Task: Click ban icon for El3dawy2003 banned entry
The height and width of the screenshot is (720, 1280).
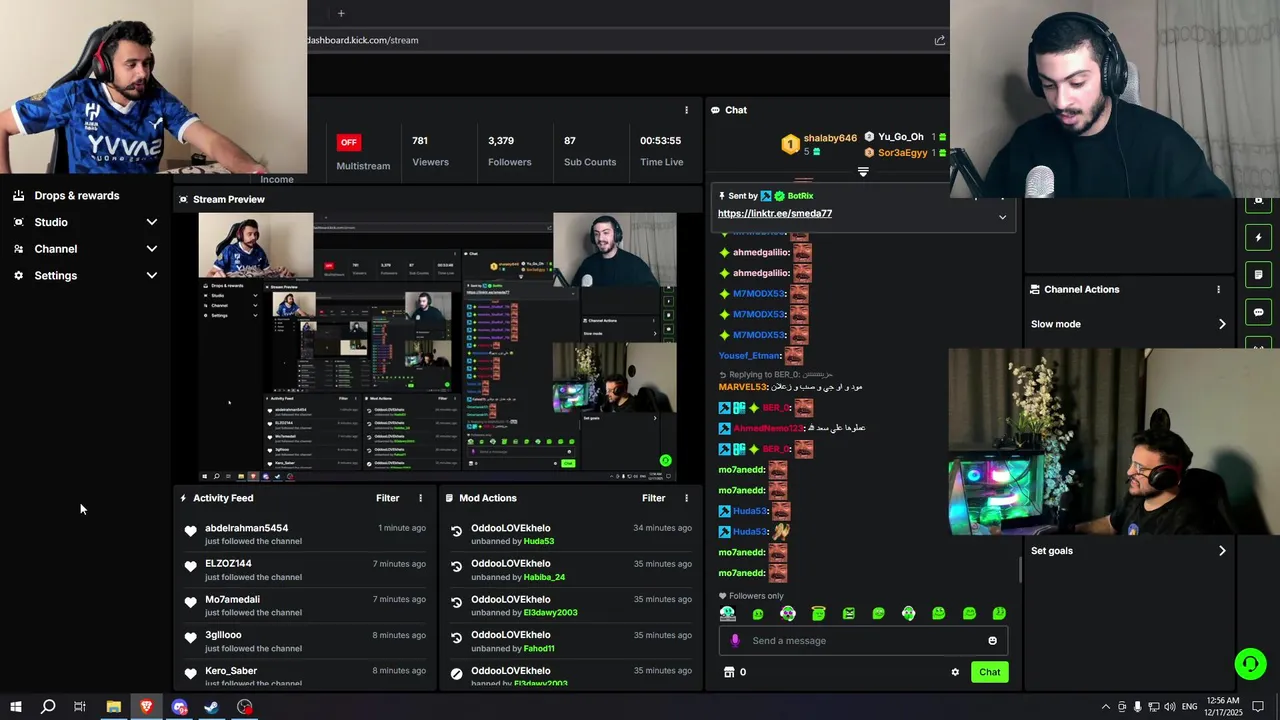Action: 457,674
